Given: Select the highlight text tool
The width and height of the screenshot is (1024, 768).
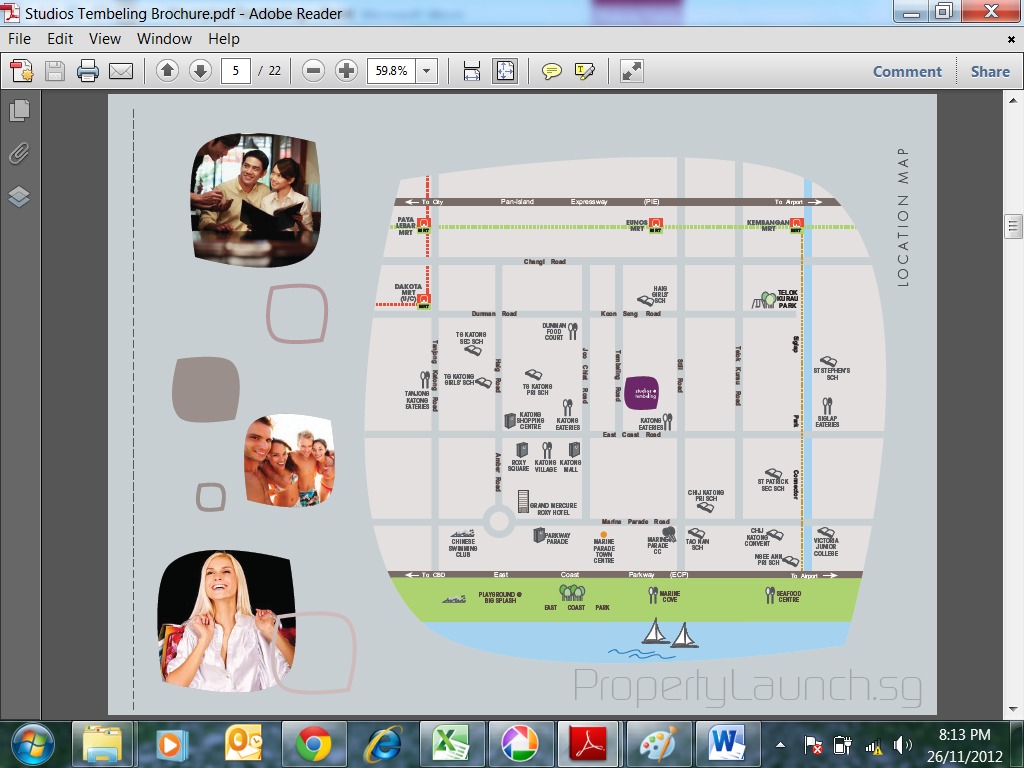Looking at the screenshot, I should tap(584, 71).
